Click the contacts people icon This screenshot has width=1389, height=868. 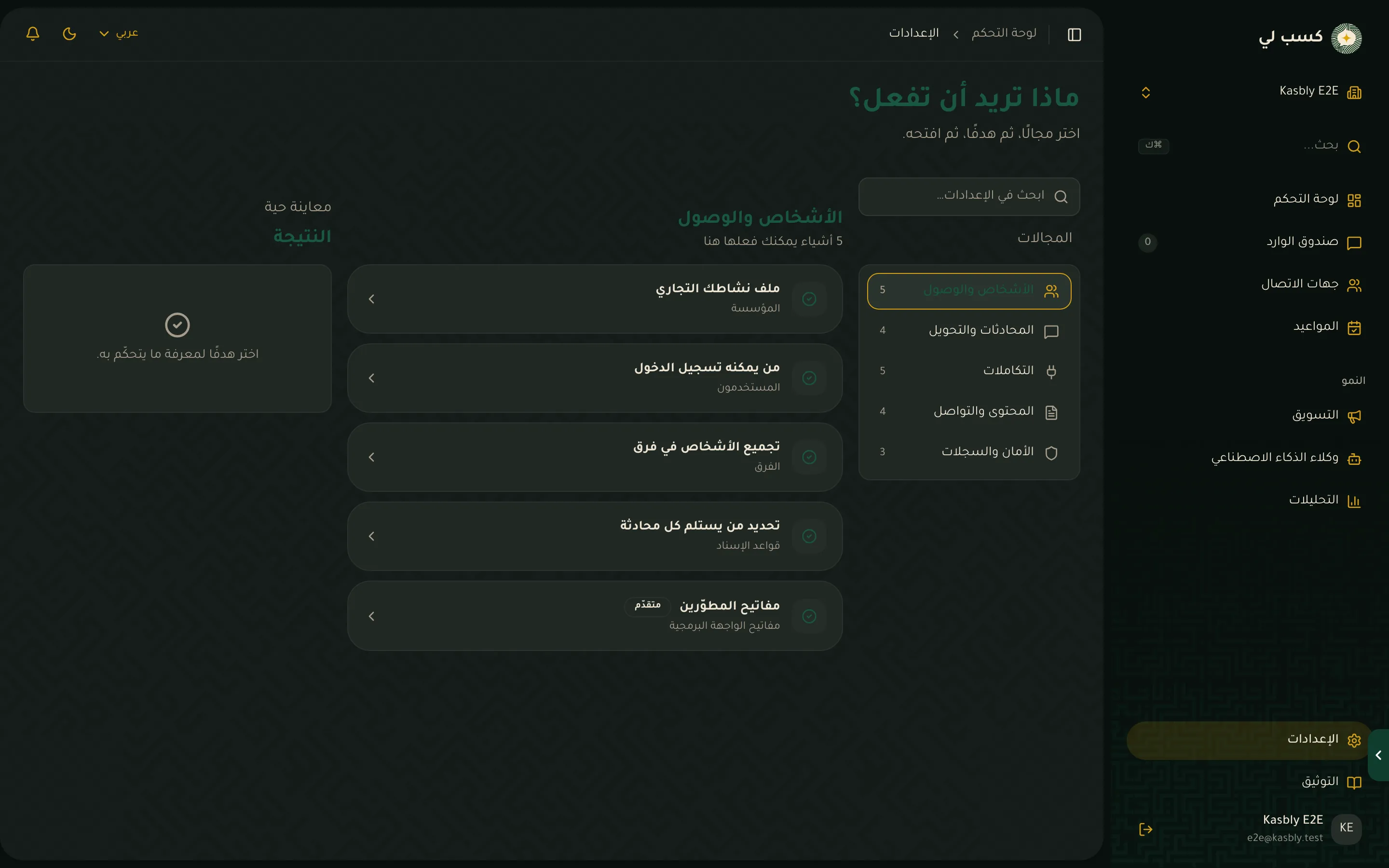(x=1354, y=285)
